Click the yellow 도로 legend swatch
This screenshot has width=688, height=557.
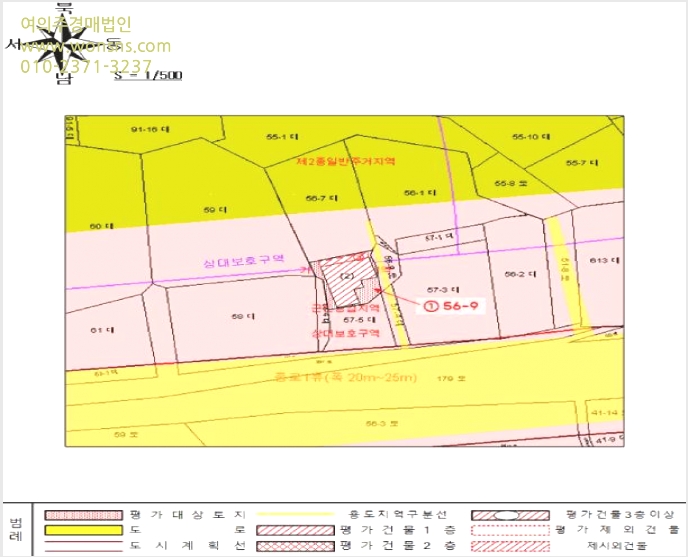pos(83,530)
